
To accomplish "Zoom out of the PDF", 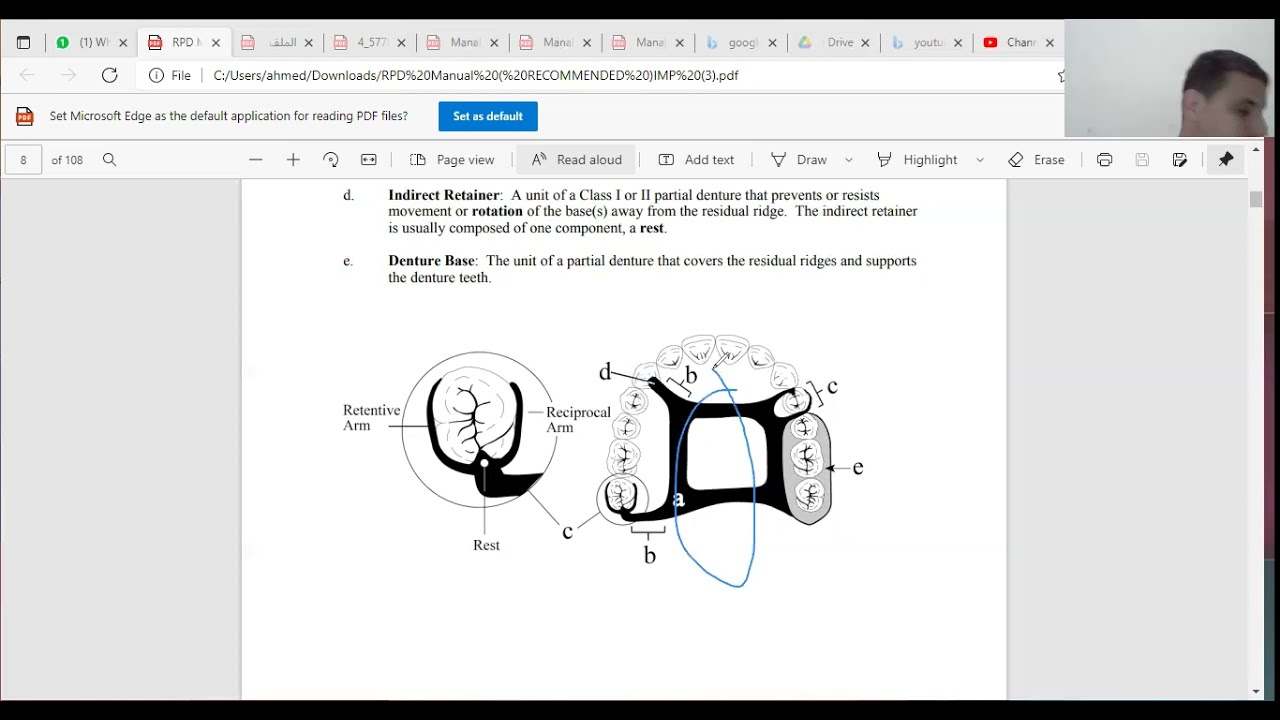I will [256, 160].
